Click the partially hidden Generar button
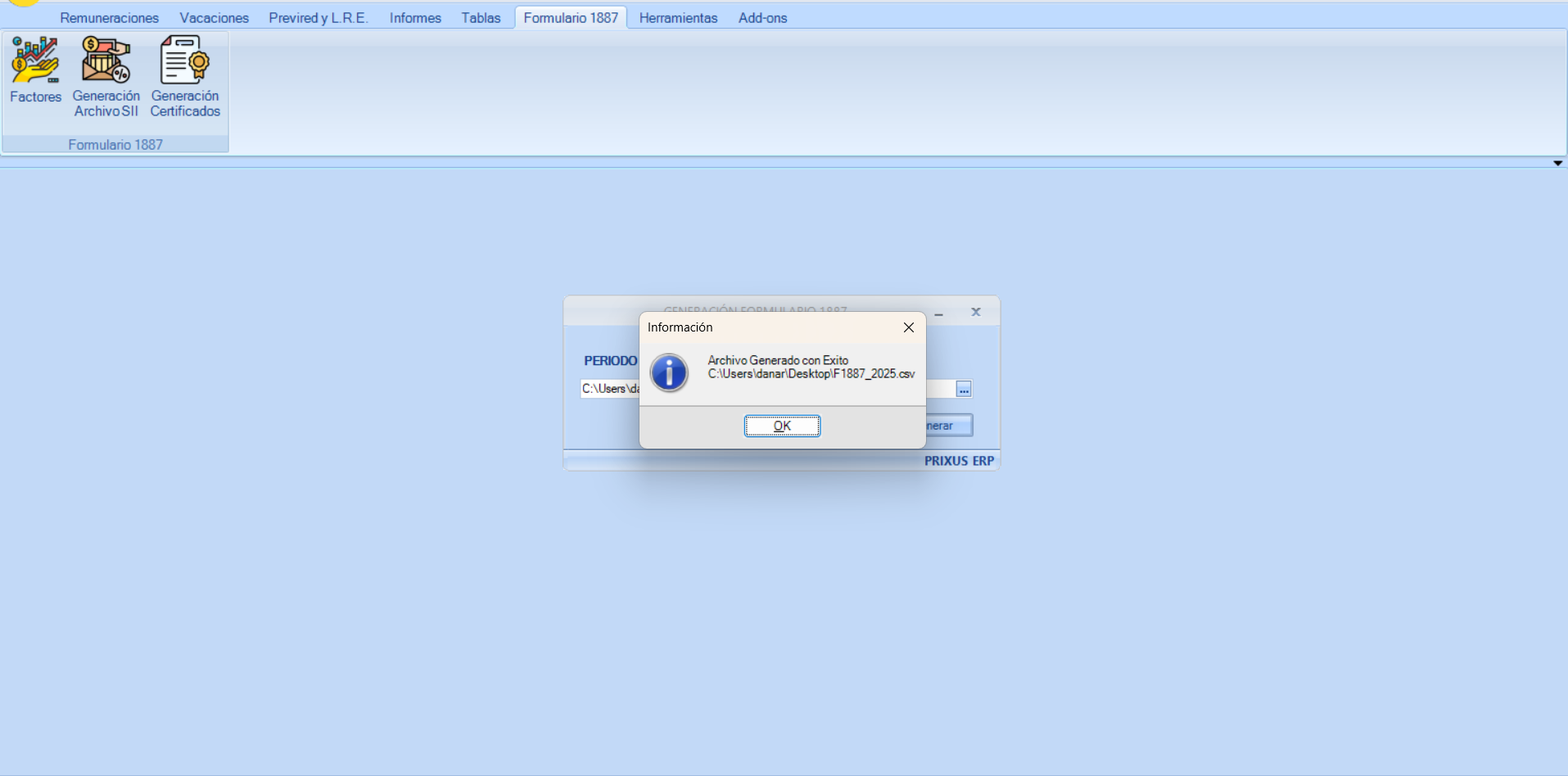The image size is (1568, 776). (948, 426)
